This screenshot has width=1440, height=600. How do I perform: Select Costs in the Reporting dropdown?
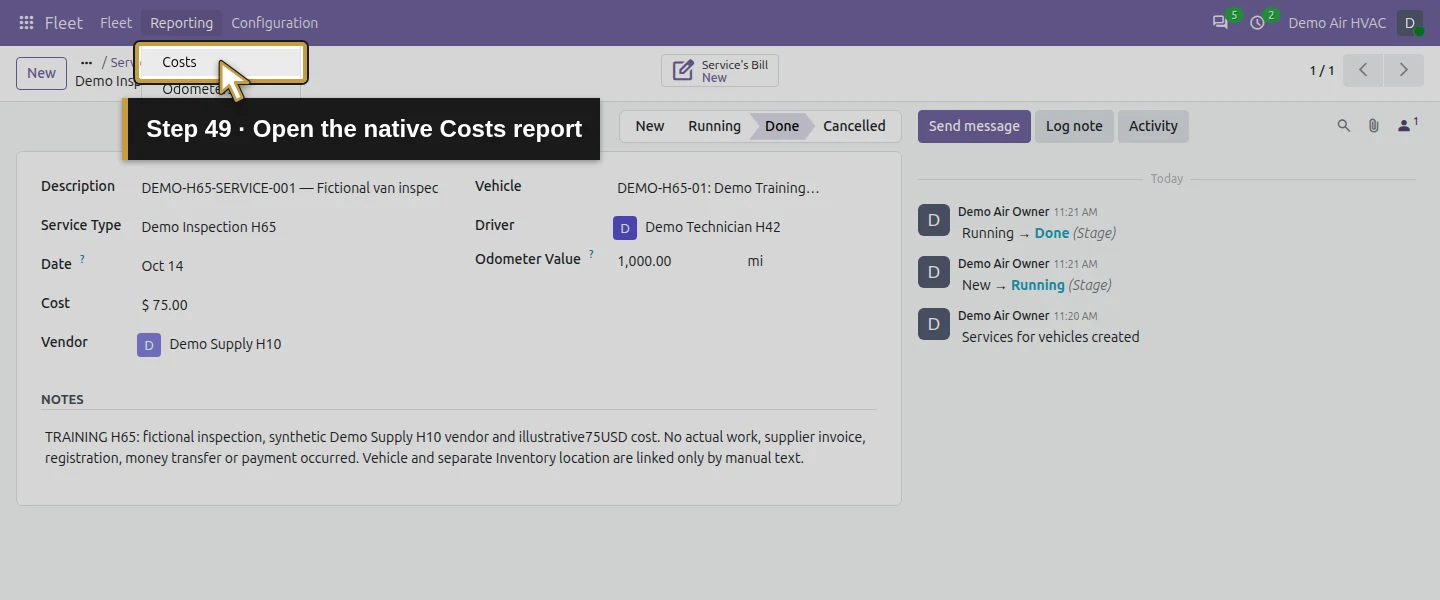(x=221, y=62)
